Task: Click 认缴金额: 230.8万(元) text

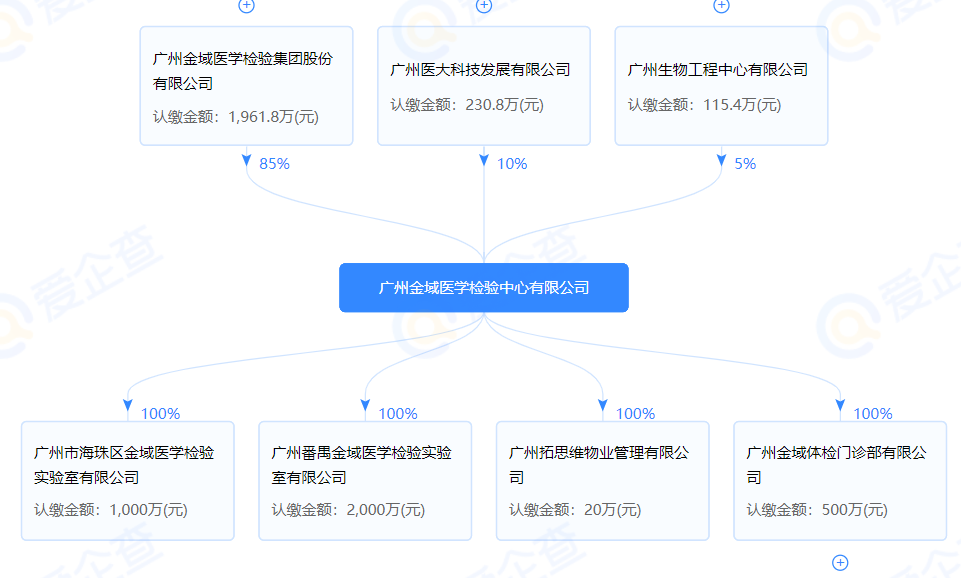Action: [x=467, y=105]
